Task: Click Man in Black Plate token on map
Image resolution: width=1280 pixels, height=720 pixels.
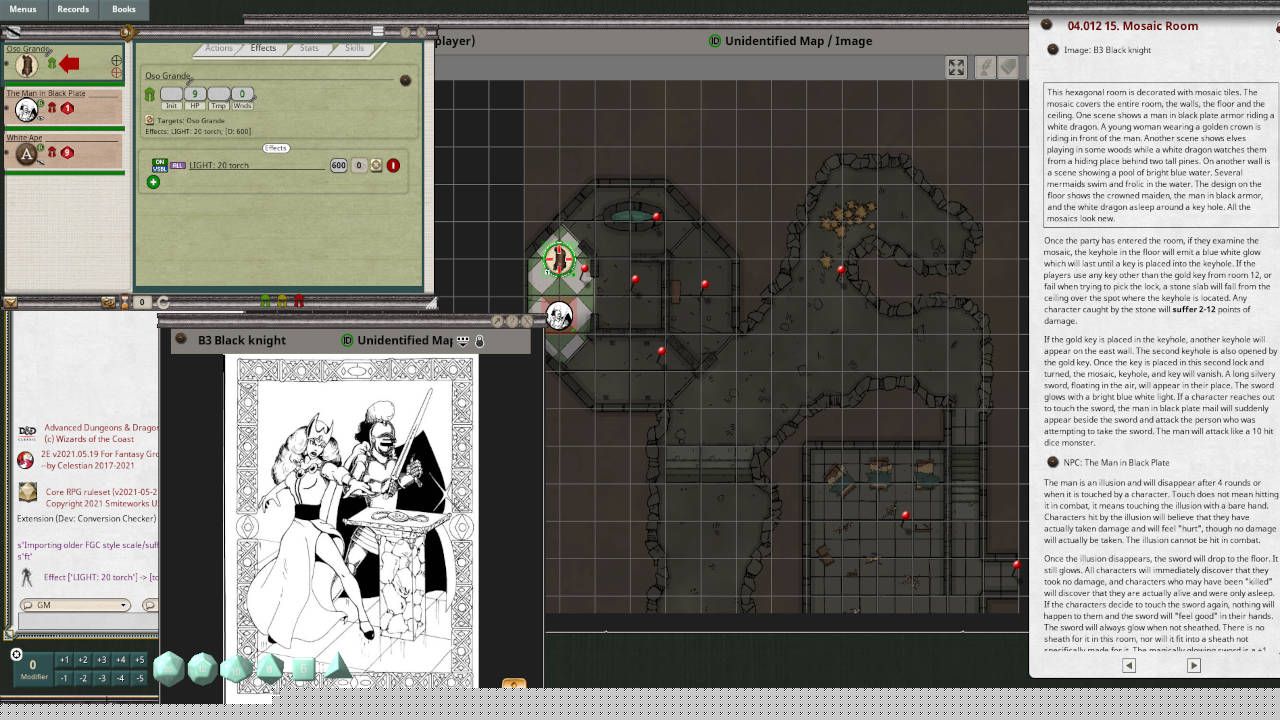Action: (559, 316)
